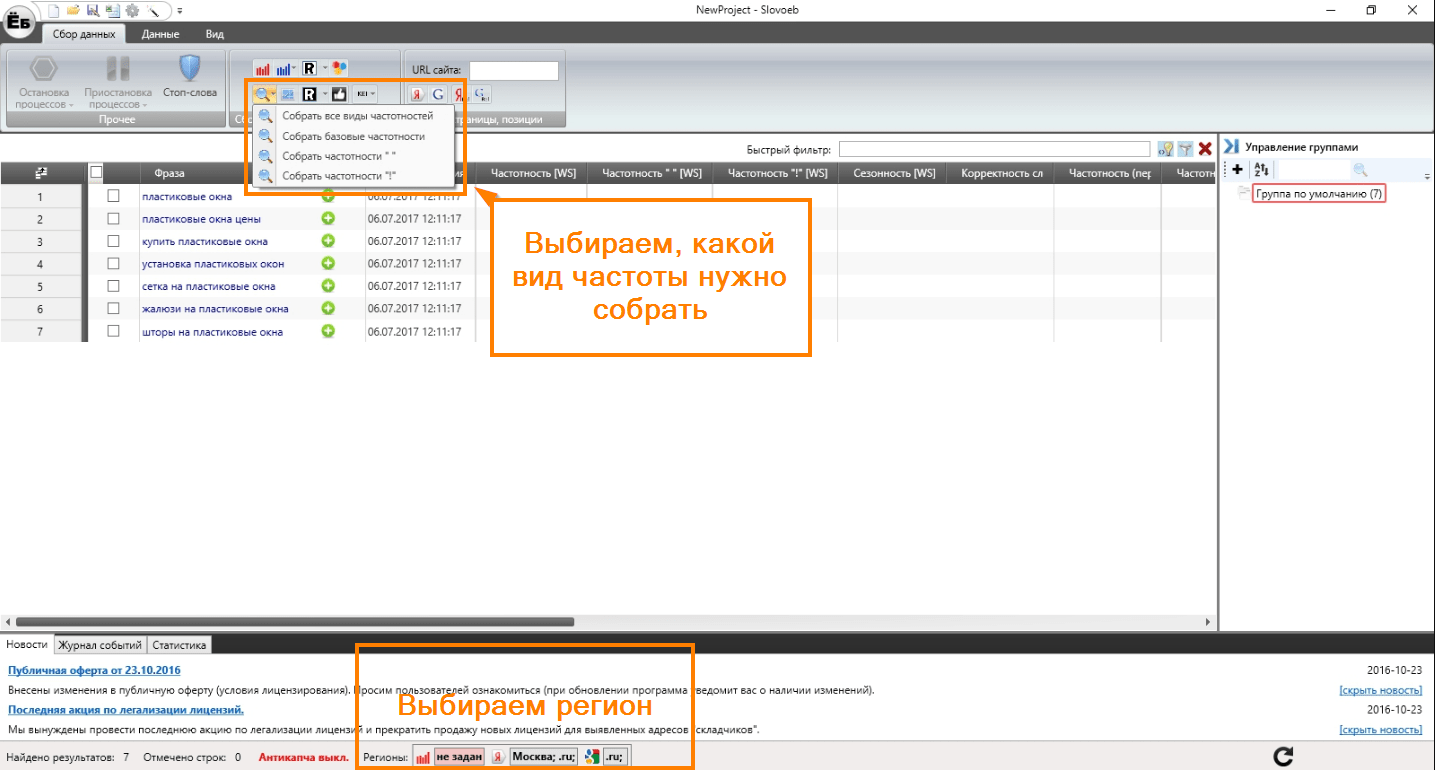
Task: Save project using the floppy disk icon
Action: [92, 10]
